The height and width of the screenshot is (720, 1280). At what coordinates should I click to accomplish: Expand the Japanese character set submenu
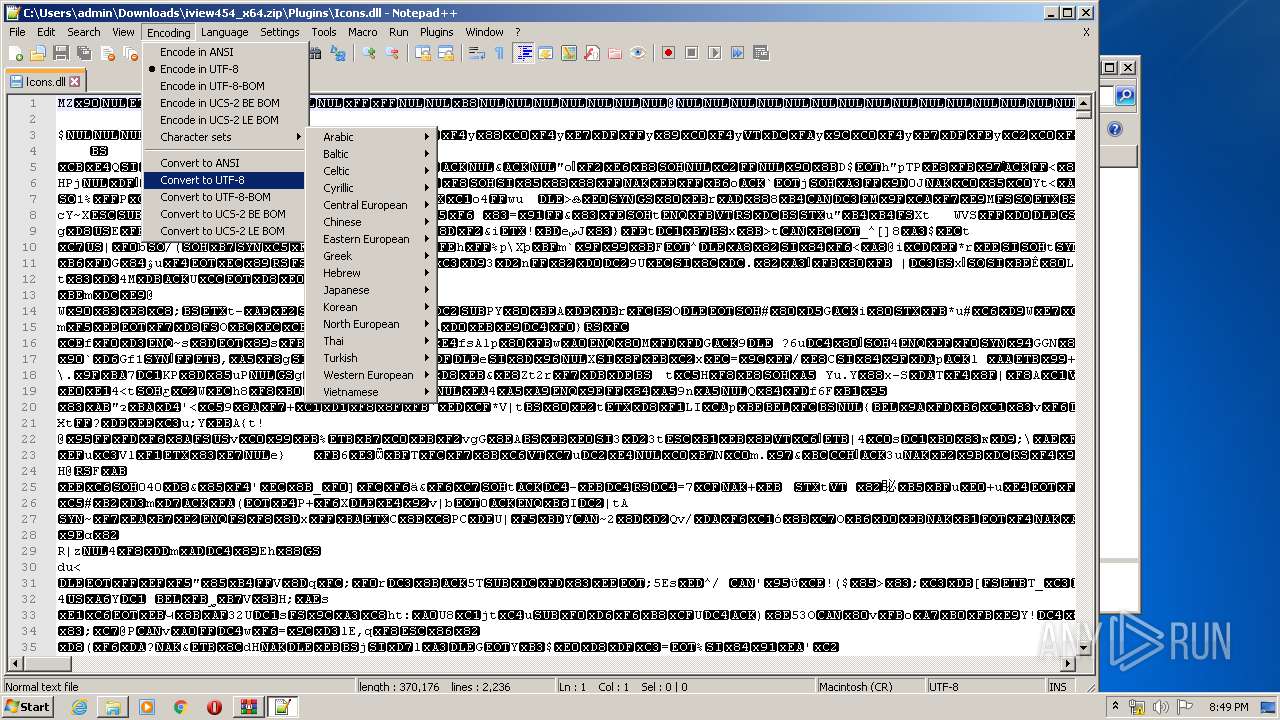pyautogui.click(x=372, y=290)
